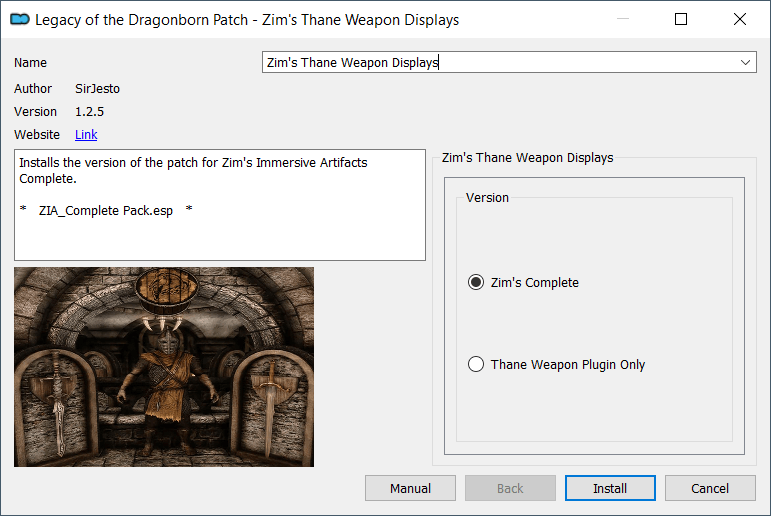Open the Website Link

[86, 135]
